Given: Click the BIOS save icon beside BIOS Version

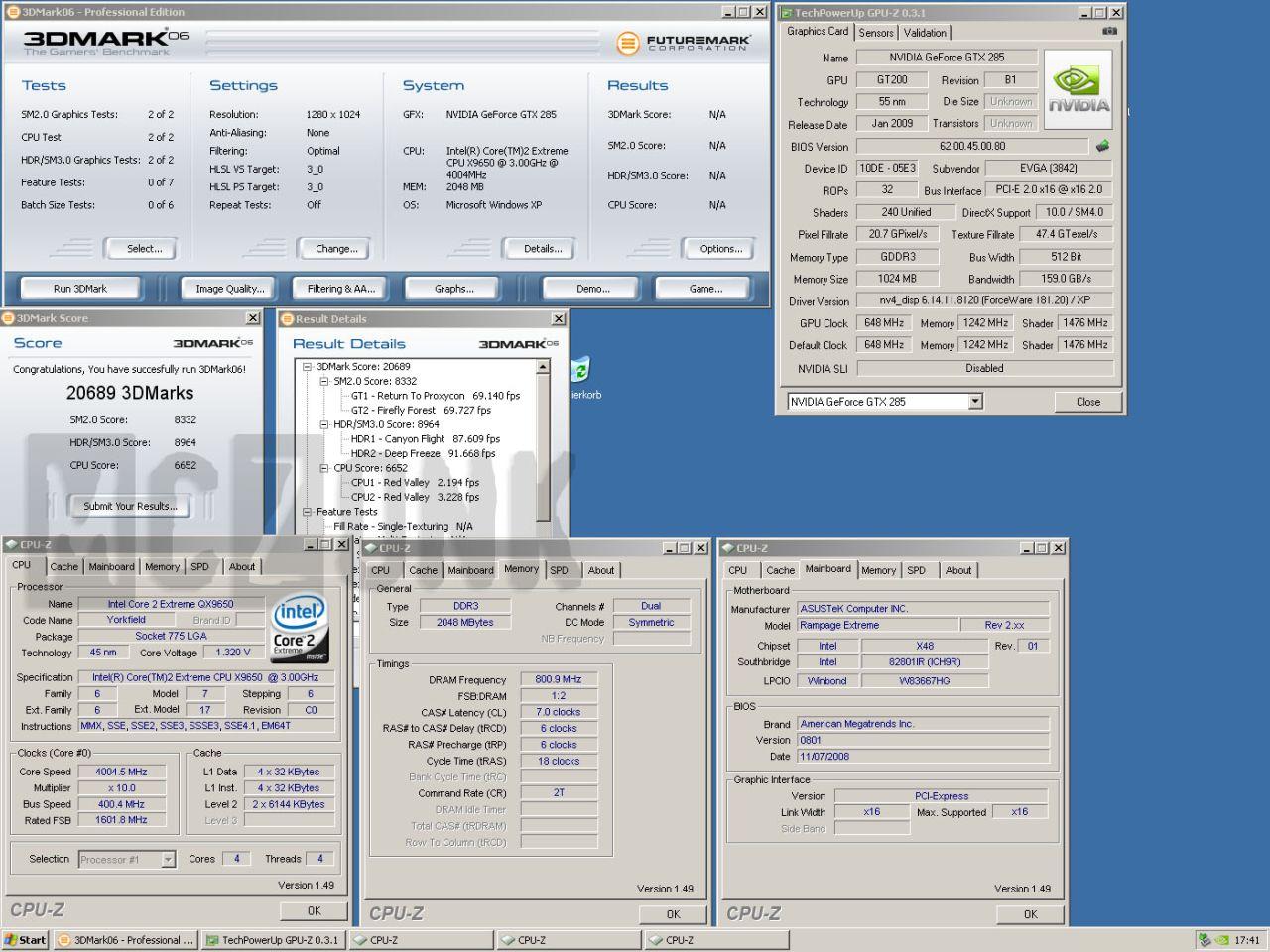Looking at the screenshot, I should [1102, 146].
